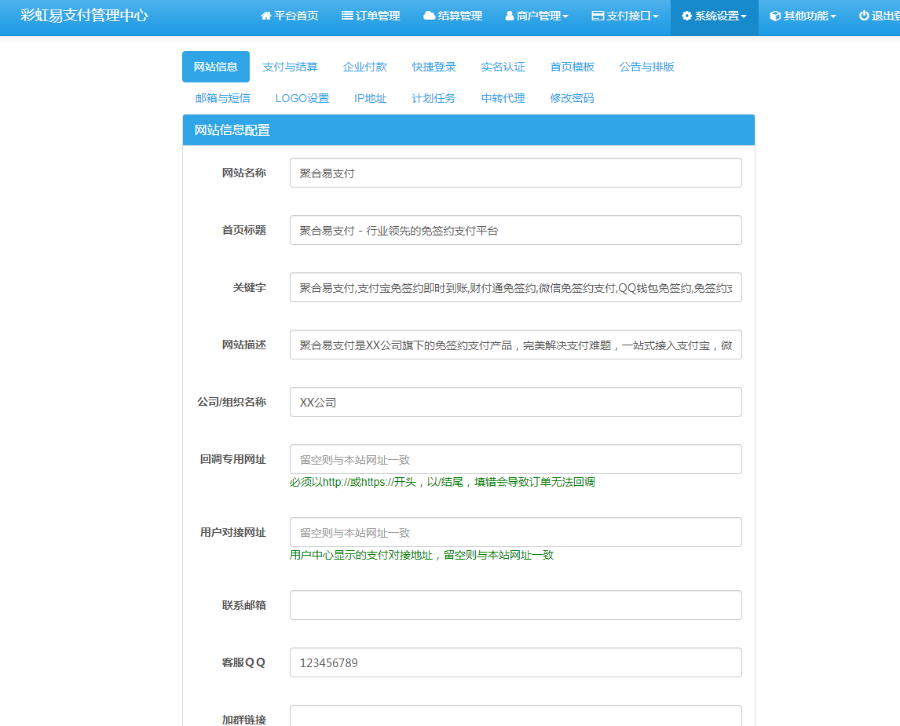The width and height of the screenshot is (900, 726).
Task: Switch to the 支付与结算 tab
Action: click(x=290, y=67)
